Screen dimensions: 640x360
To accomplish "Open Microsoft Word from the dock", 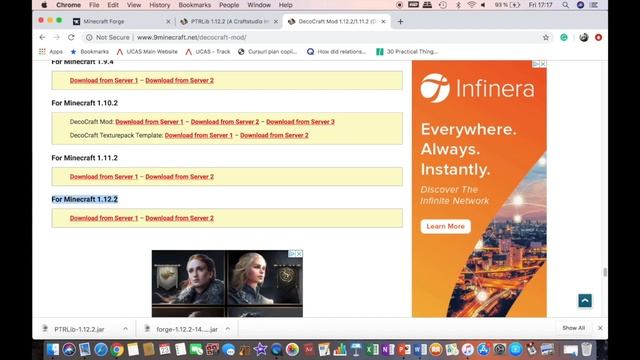I will coord(420,349).
